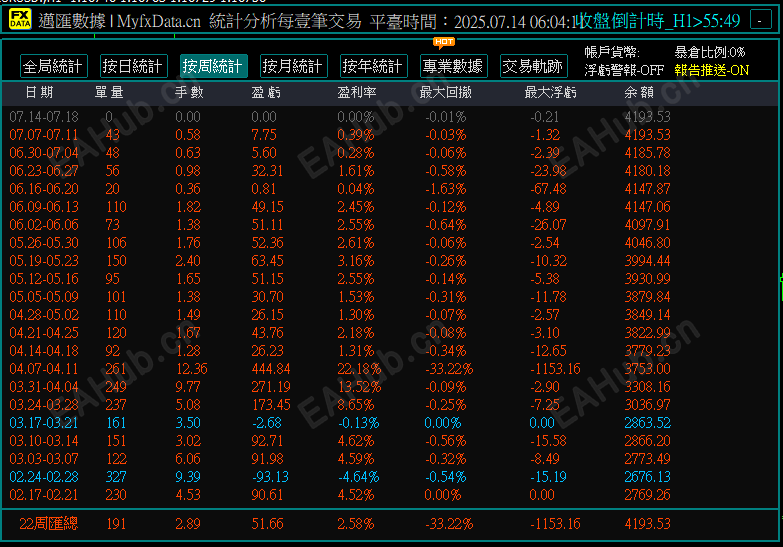
Task: Select the 05.05-05.09 week row
Action: (340, 297)
